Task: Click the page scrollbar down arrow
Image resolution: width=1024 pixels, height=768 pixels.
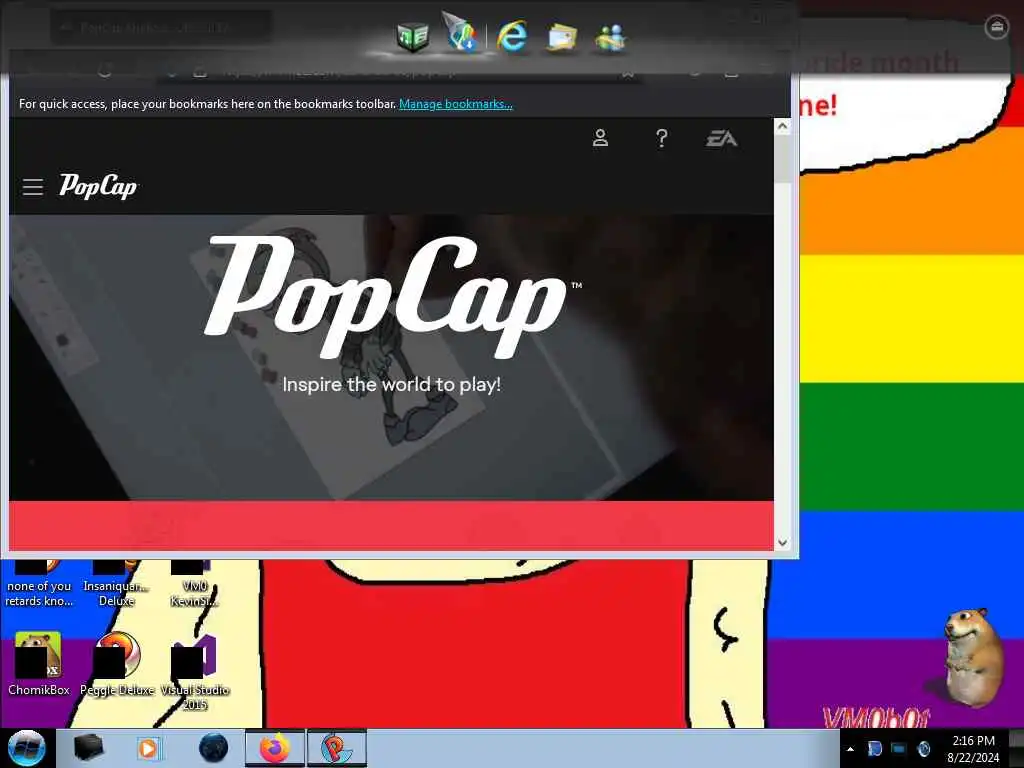Action: (x=782, y=543)
